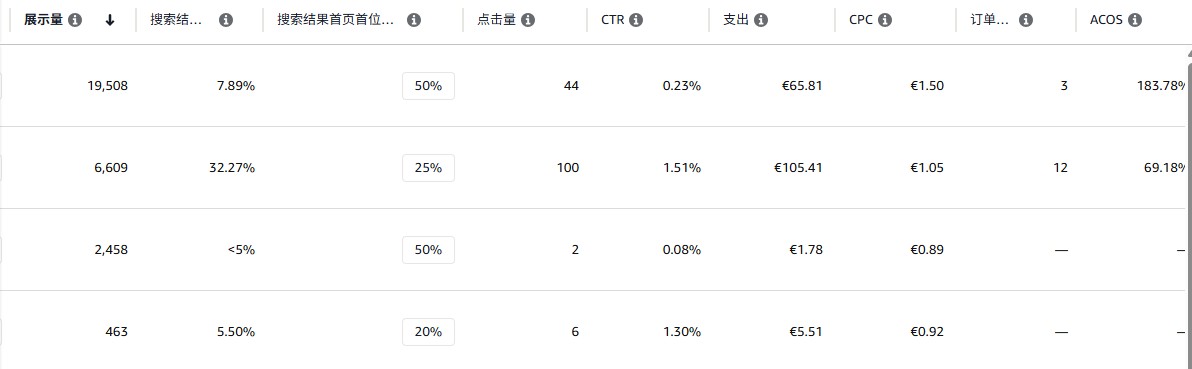Show the CTR info tooltip icon
This screenshot has width=1192, height=369.
636,21
